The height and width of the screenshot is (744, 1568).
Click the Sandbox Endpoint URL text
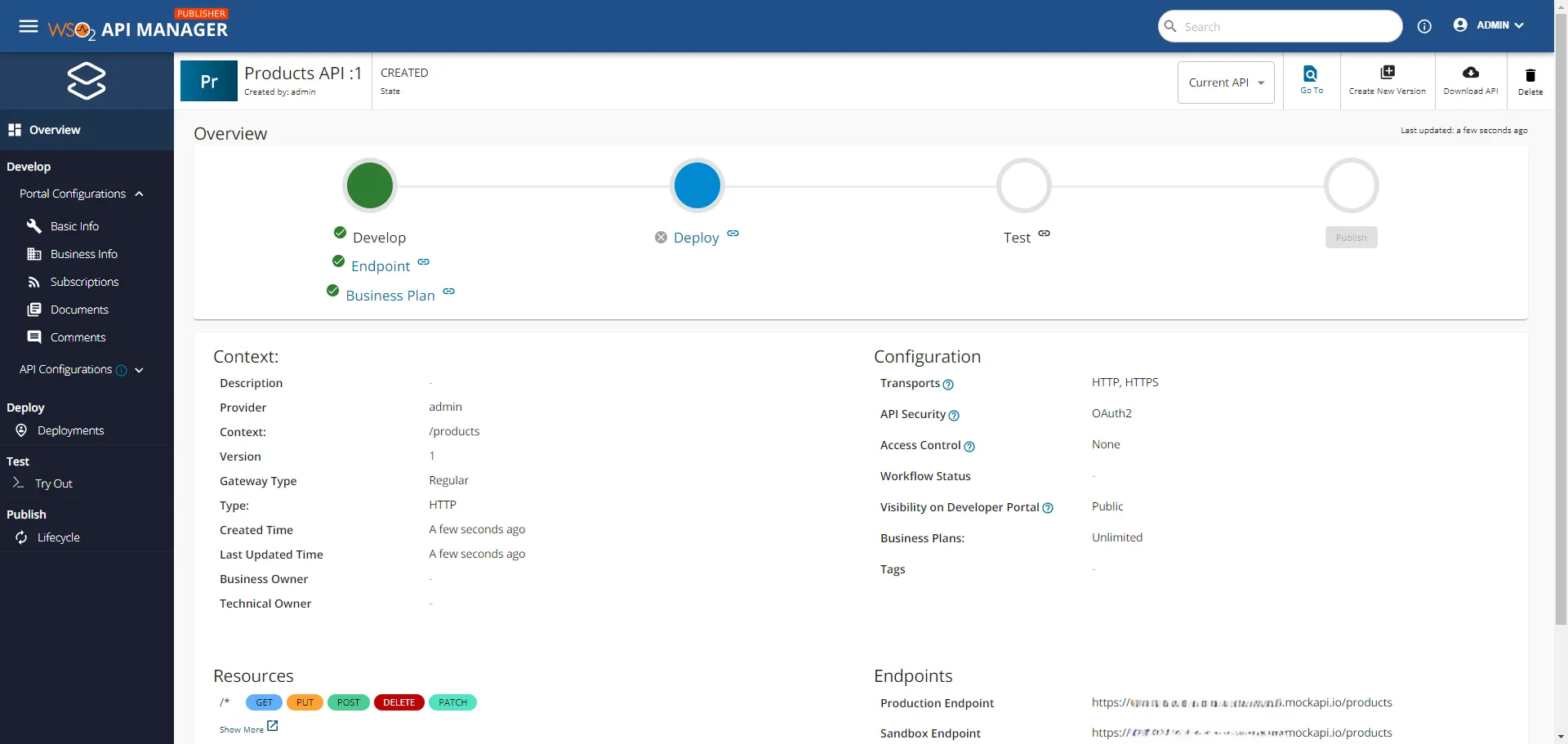pos(1241,733)
